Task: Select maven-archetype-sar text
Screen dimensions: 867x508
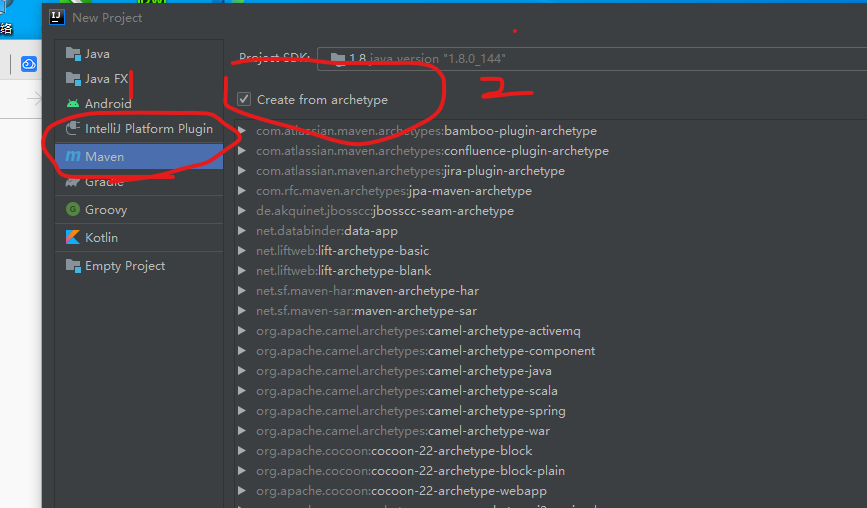Action: (x=416, y=311)
